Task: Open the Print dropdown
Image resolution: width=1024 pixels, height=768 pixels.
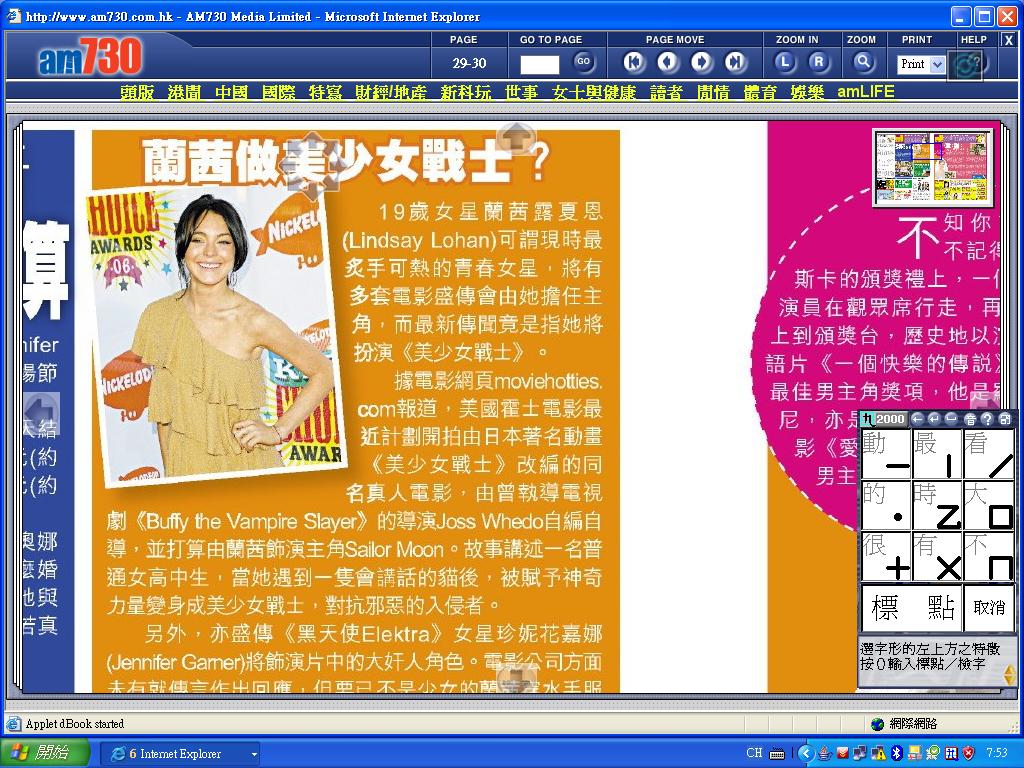Action: [921, 64]
